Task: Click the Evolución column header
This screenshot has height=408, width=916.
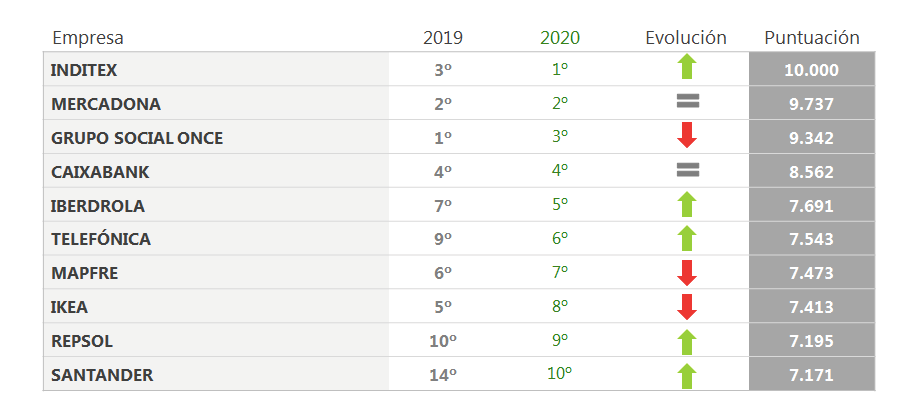Action: pos(686,38)
